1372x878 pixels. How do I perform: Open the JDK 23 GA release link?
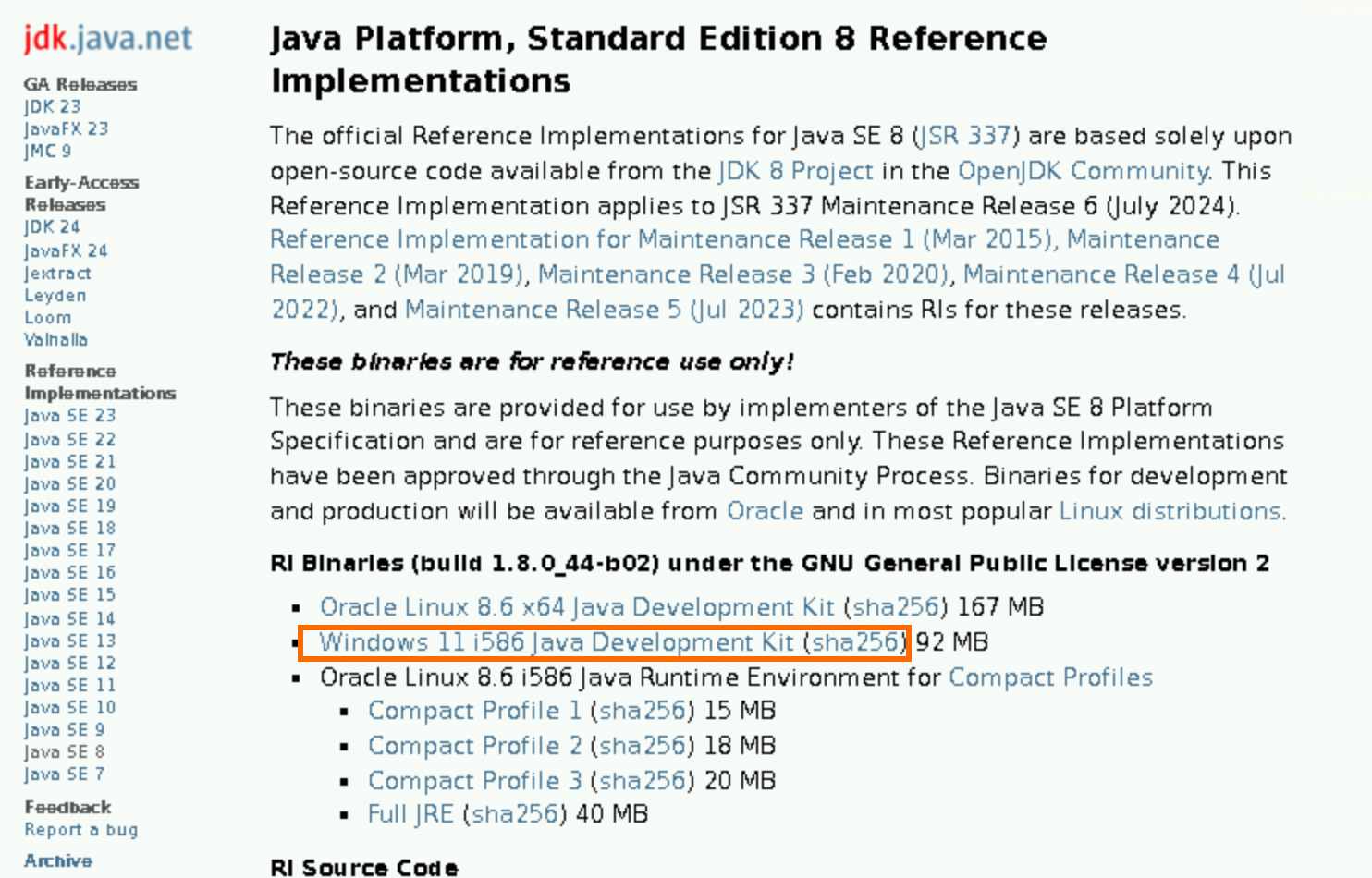[x=52, y=106]
